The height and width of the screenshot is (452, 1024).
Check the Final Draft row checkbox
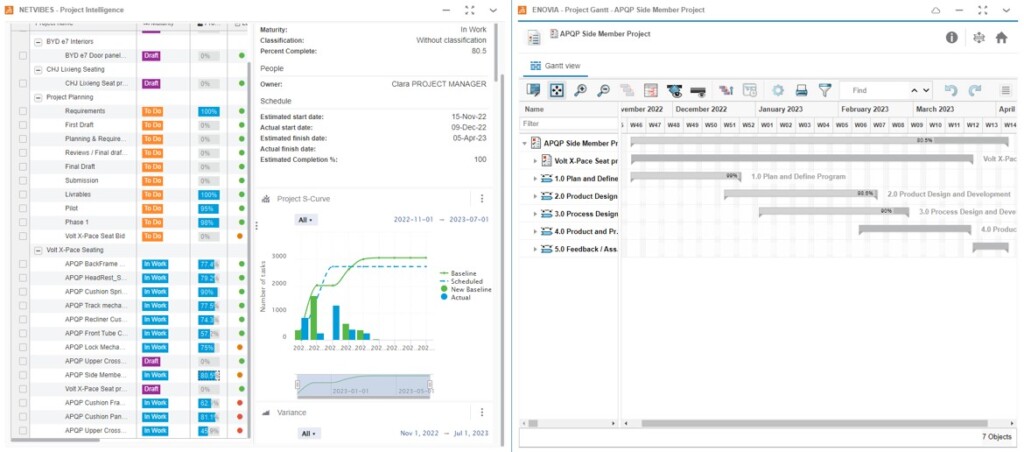click(23, 167)
